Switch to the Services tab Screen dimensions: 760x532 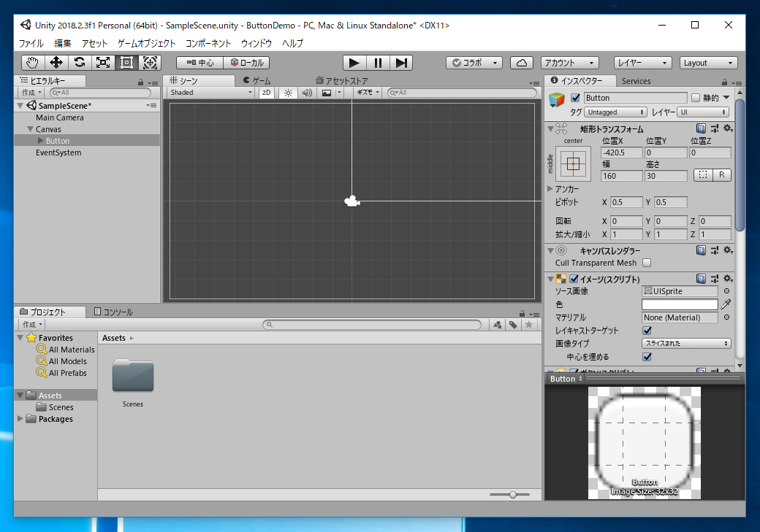point(636,81)
